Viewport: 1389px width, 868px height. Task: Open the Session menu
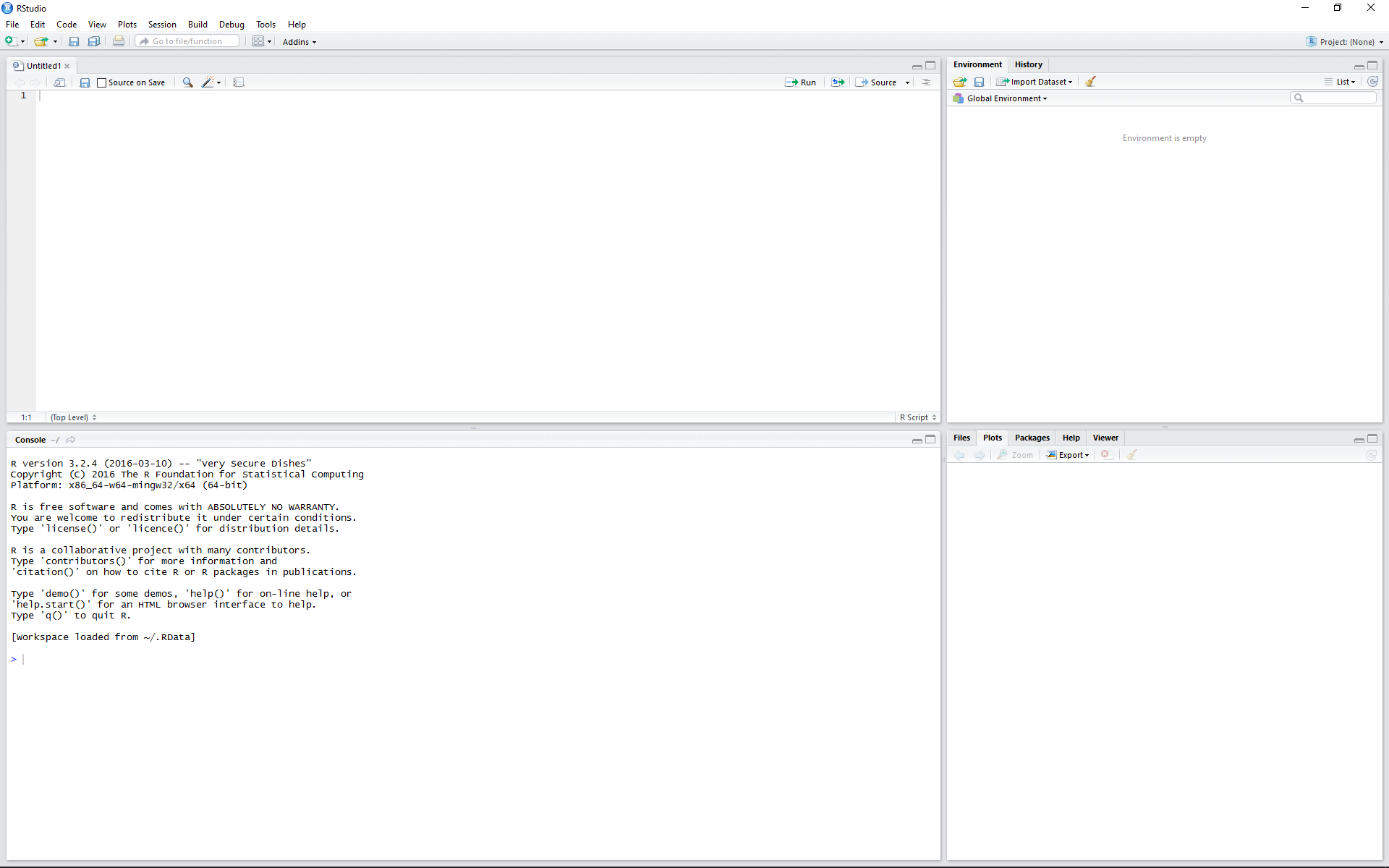click(x=162, y=25)
